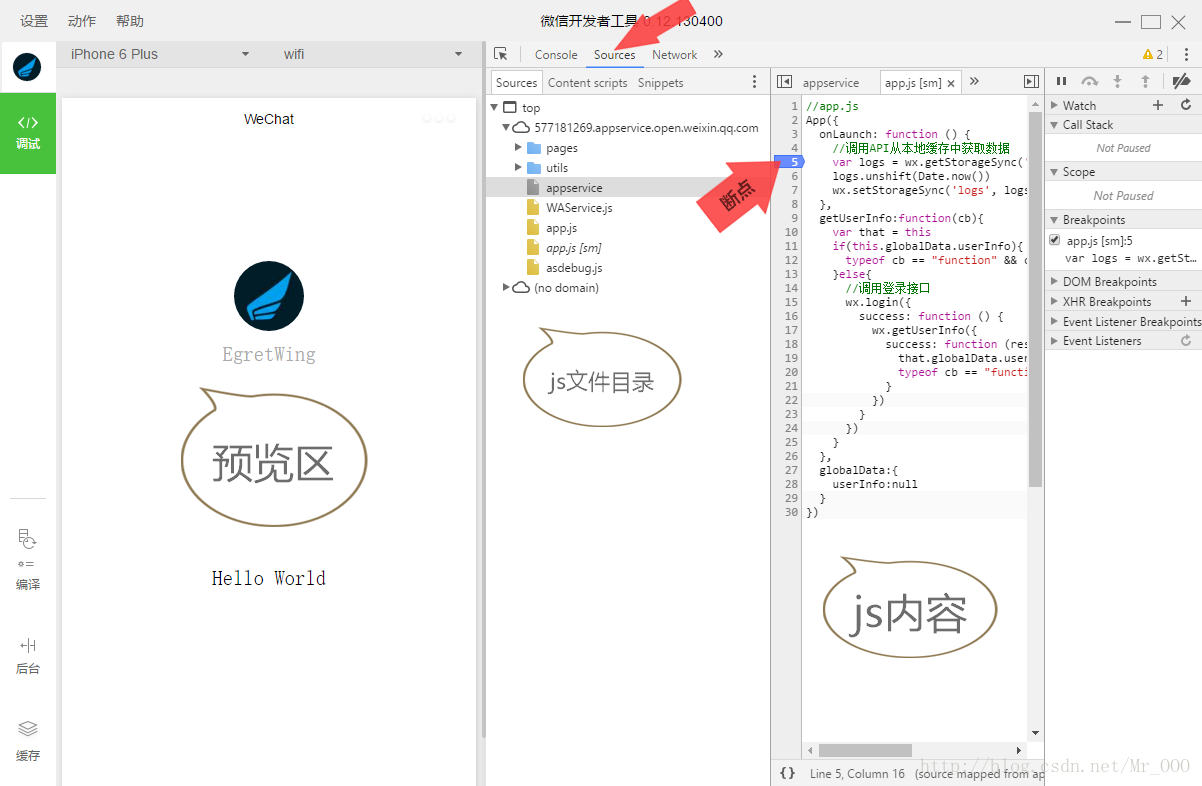Screen dimensions: 1202x786
Task: Toggle the breakpoint on line 5
Action: click(x=791, y=161)
